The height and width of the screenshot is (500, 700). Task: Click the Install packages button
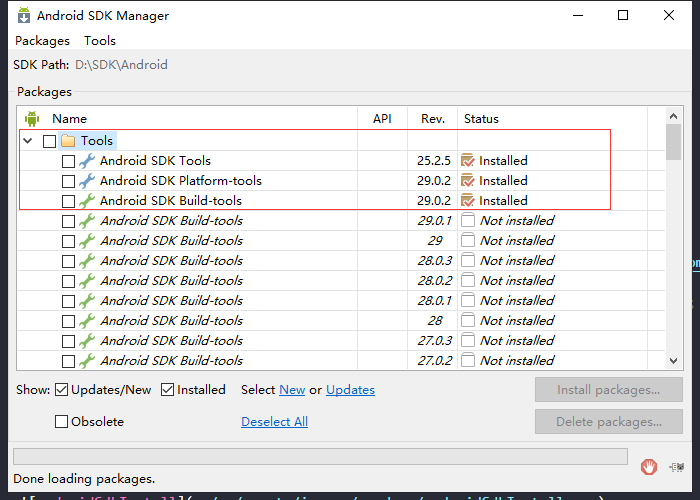click(x=608, y=390)
